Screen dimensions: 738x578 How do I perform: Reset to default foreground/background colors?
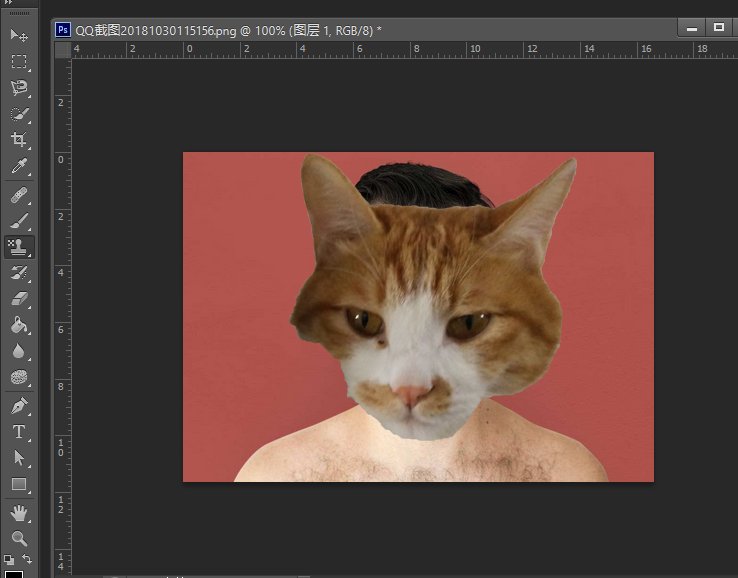click(8, 559)
